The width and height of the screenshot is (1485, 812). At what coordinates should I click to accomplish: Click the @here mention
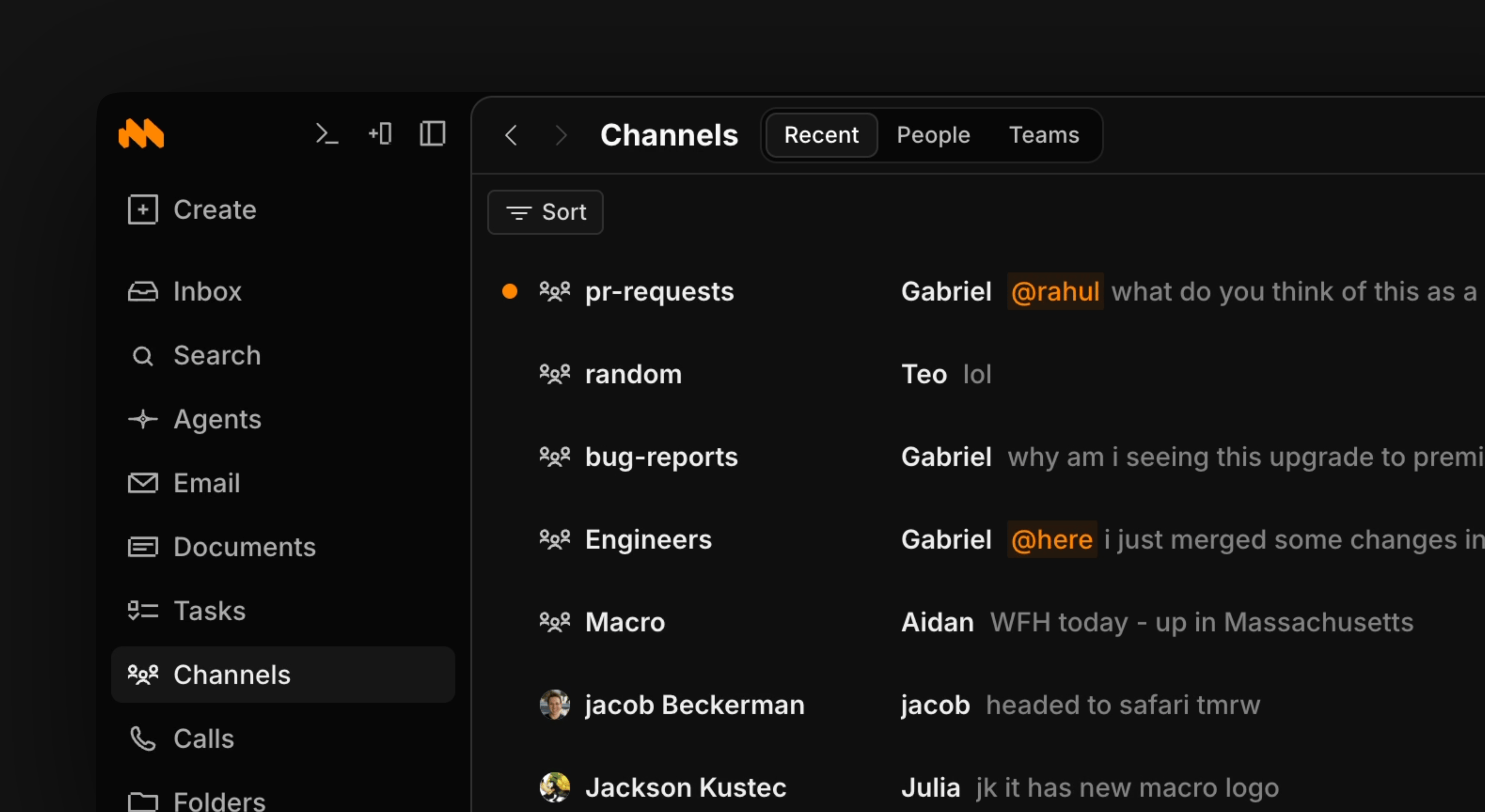(x=1051, y=540)
